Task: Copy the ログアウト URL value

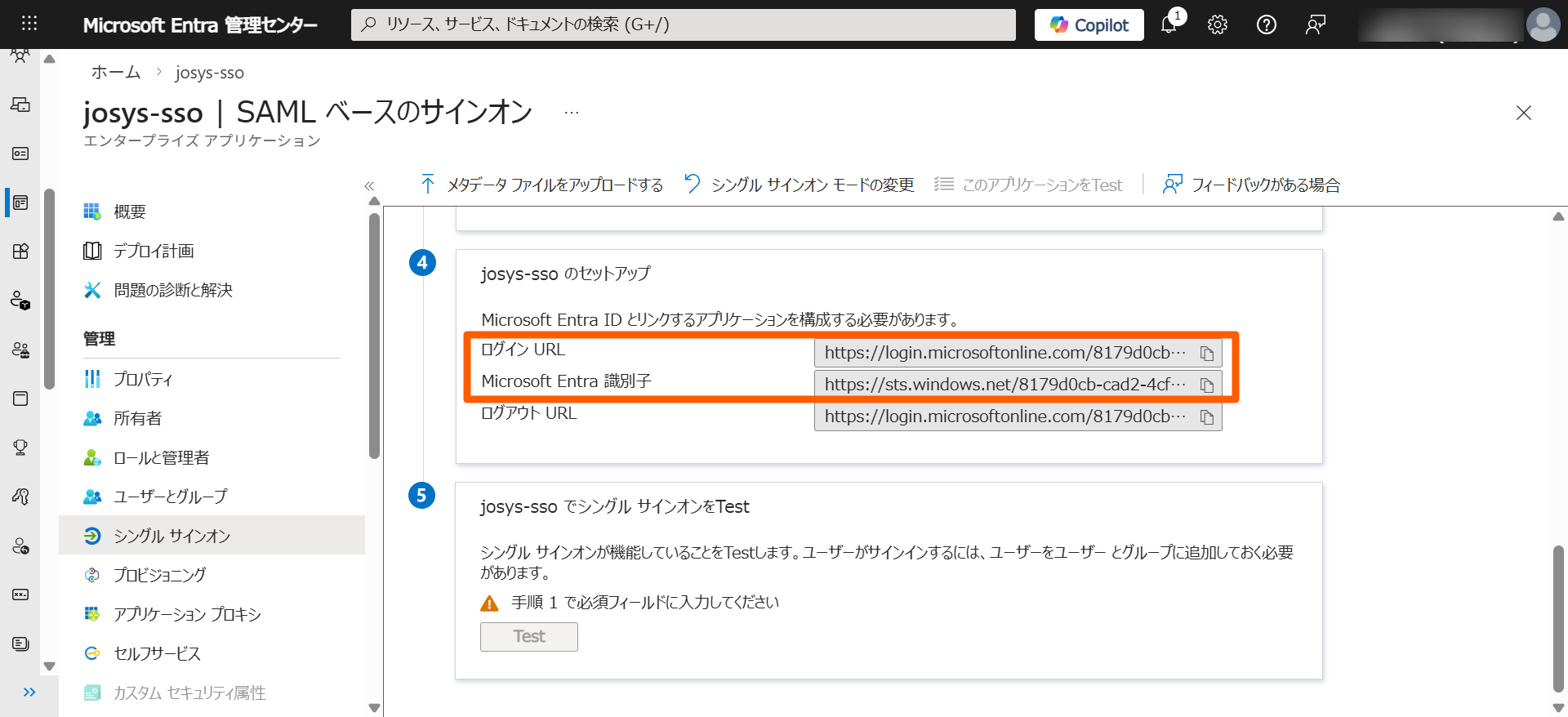Action: [x=1206, y=417]
